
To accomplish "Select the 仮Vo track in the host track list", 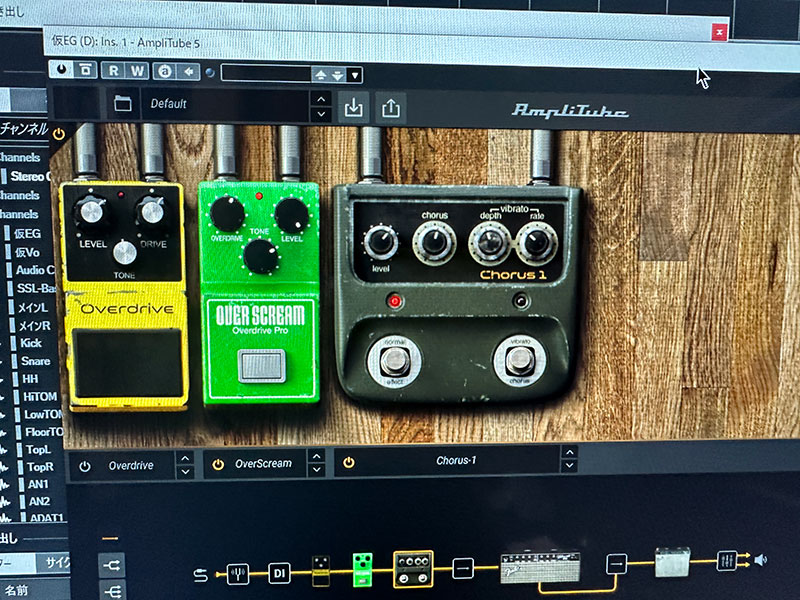I will (x=27, y=252).
